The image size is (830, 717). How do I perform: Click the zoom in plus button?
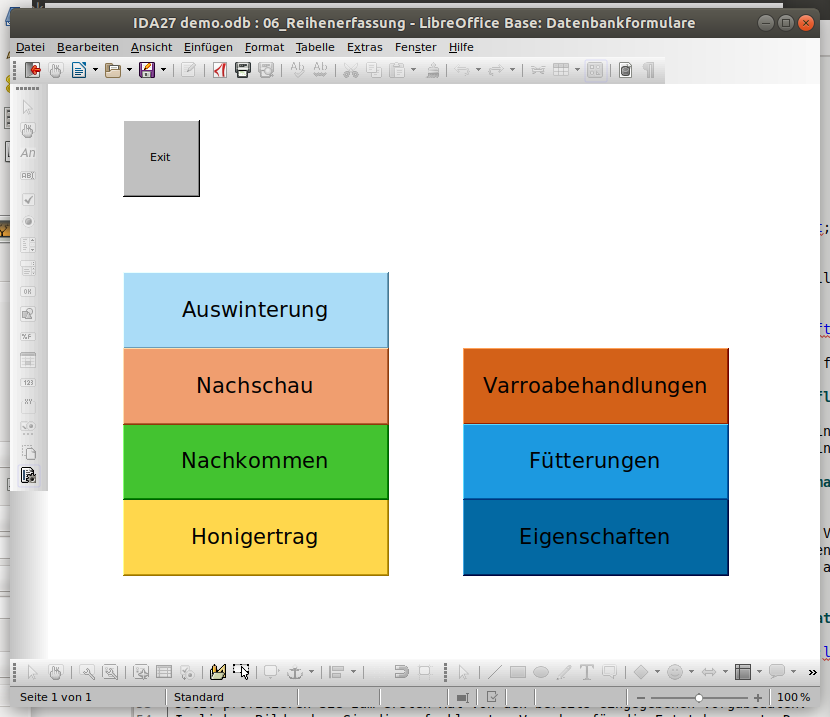pos(757,698)
